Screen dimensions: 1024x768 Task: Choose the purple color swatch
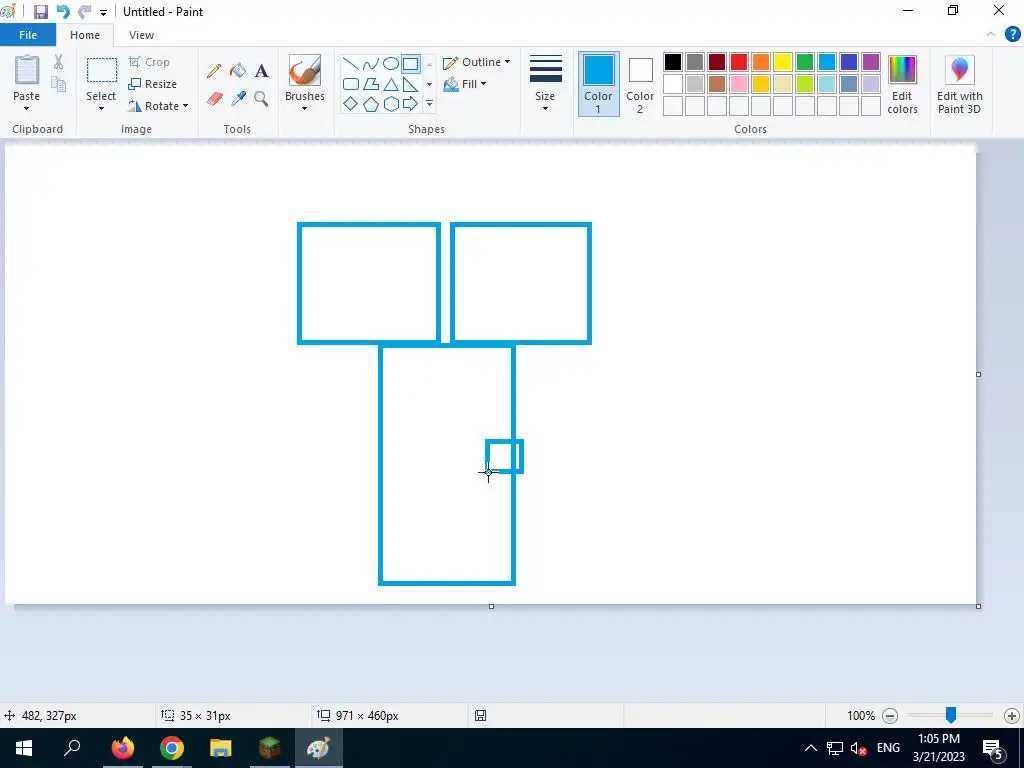point(871,62)
